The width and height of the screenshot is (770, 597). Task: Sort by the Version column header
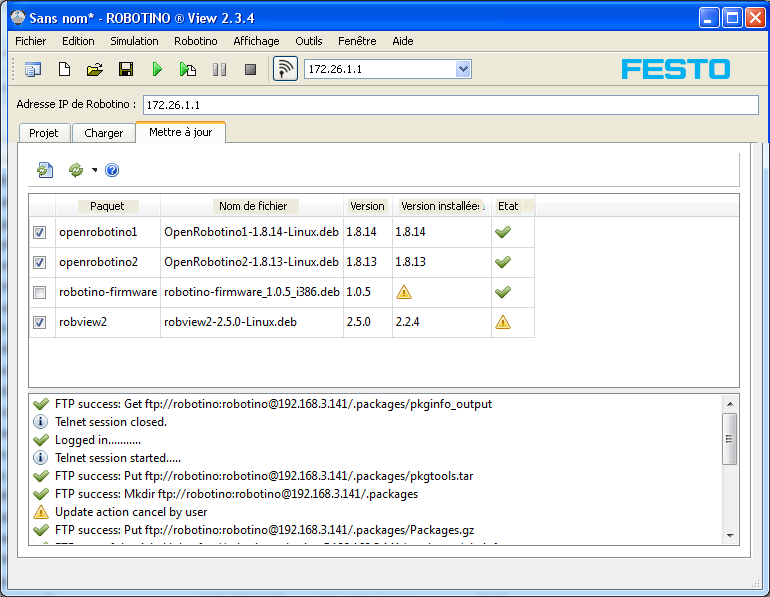(x=367, y=206)
